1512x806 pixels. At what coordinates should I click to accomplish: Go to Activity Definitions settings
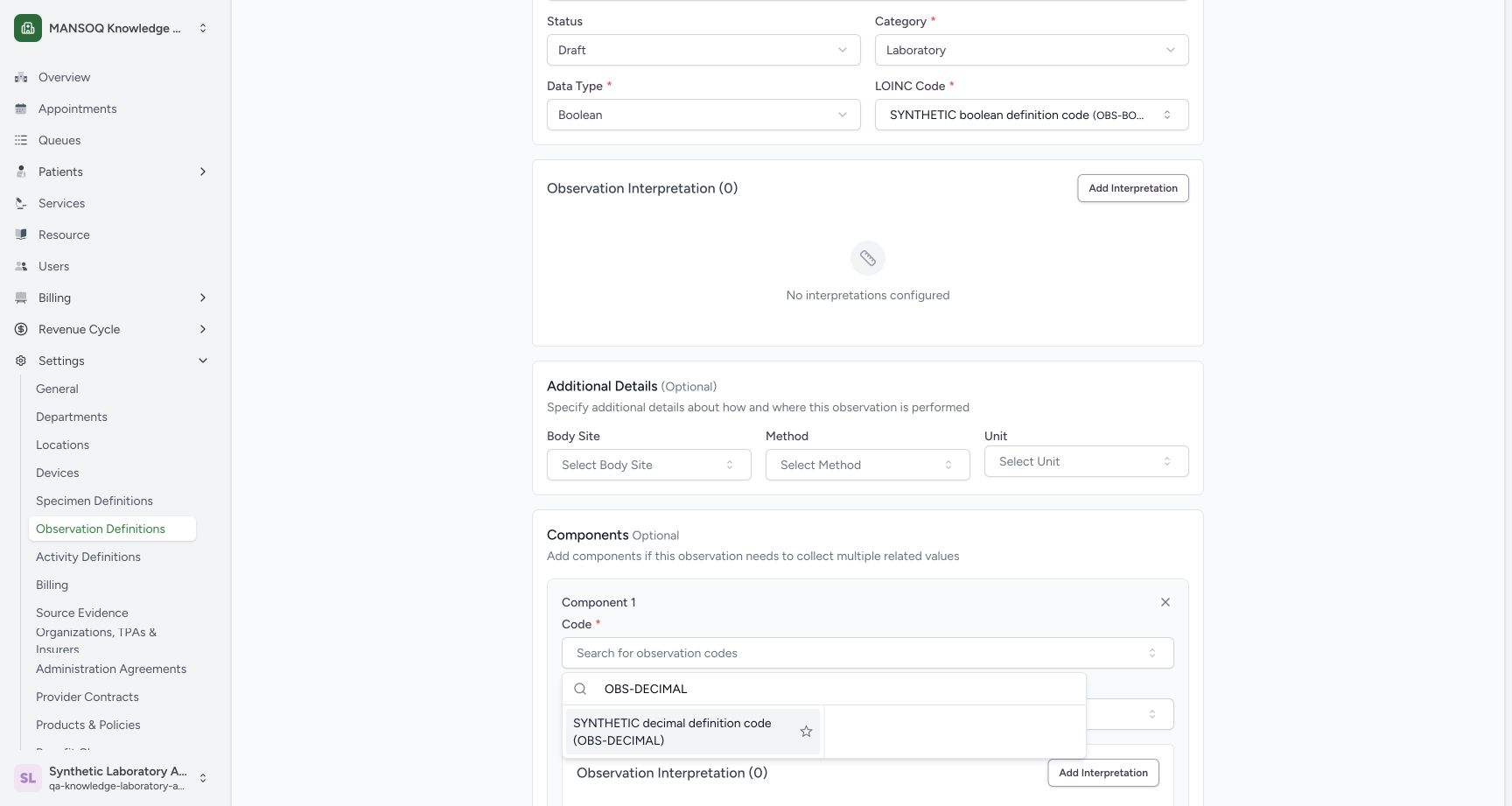tap(88, 557)
